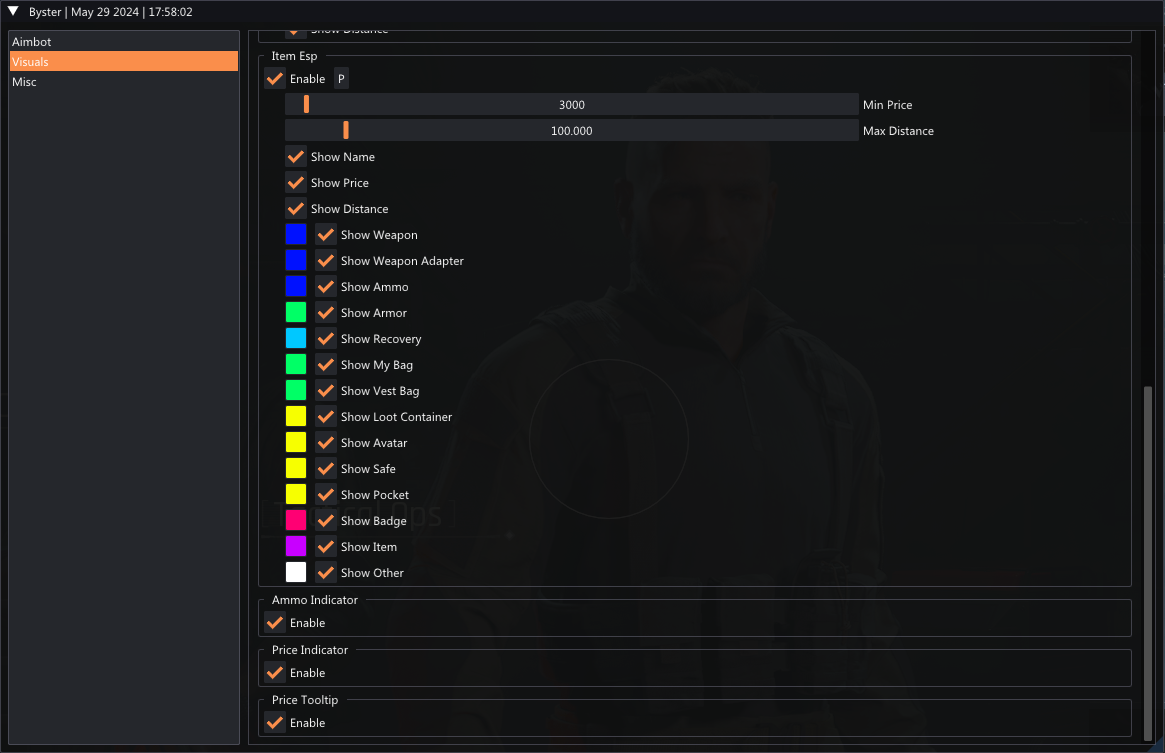Switch to the Misc tab
1165x753 pixels.
click(123, 82)
